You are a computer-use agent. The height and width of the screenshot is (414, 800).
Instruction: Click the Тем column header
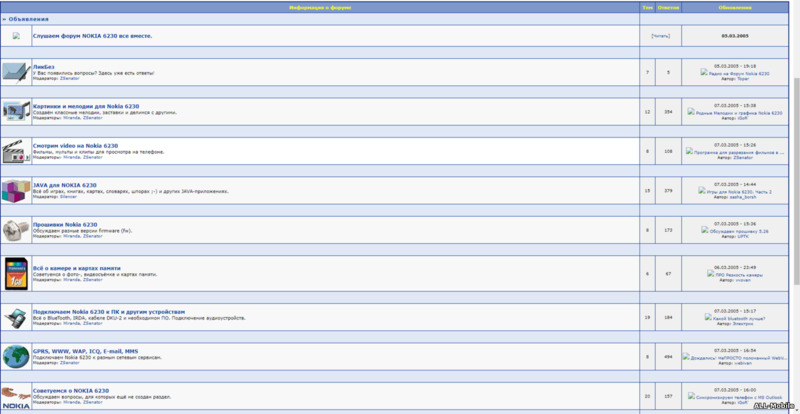(x=647, y=8)
